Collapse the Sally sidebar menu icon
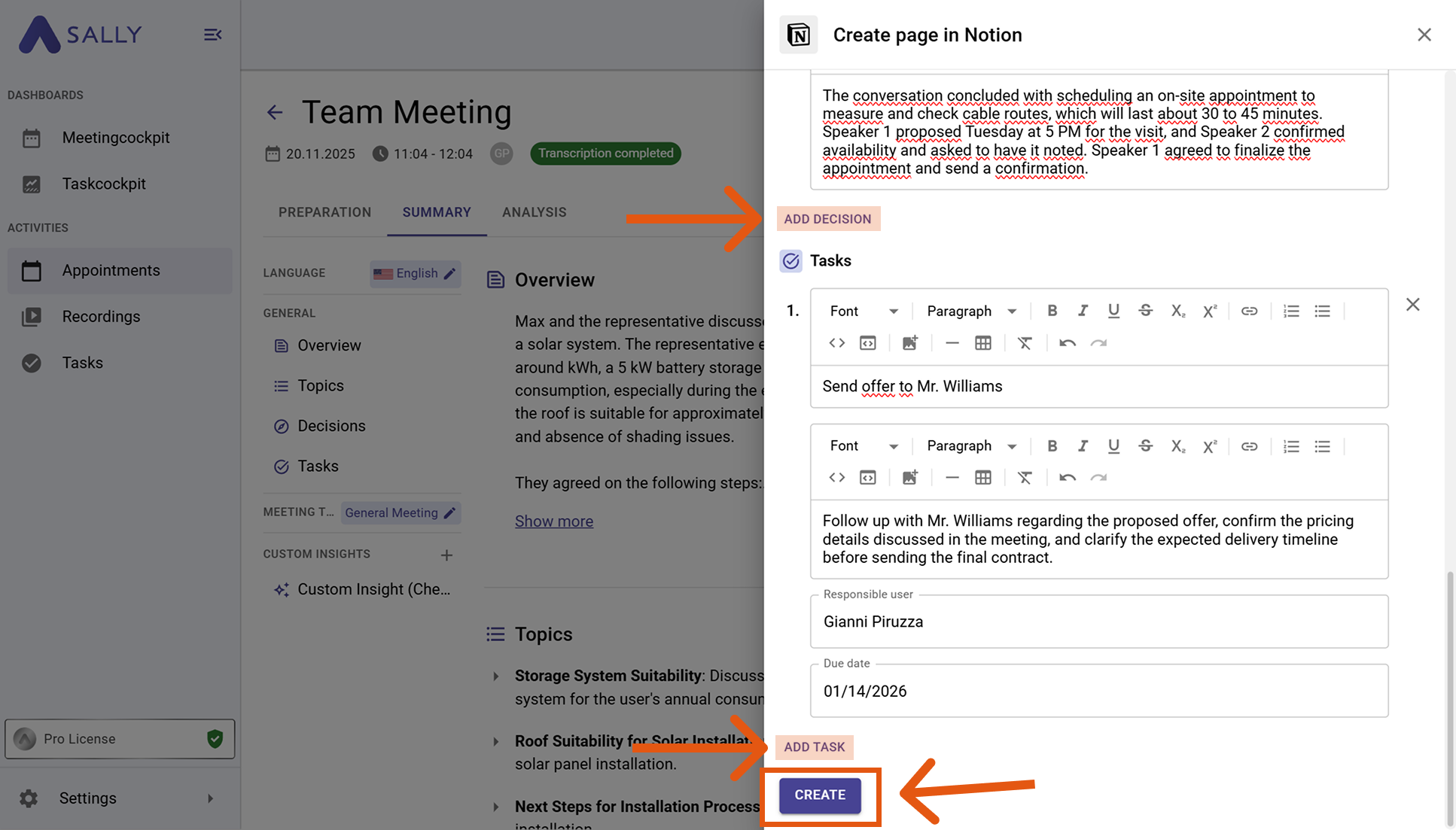The image size is (1456, 830). [x=212, y=35]
